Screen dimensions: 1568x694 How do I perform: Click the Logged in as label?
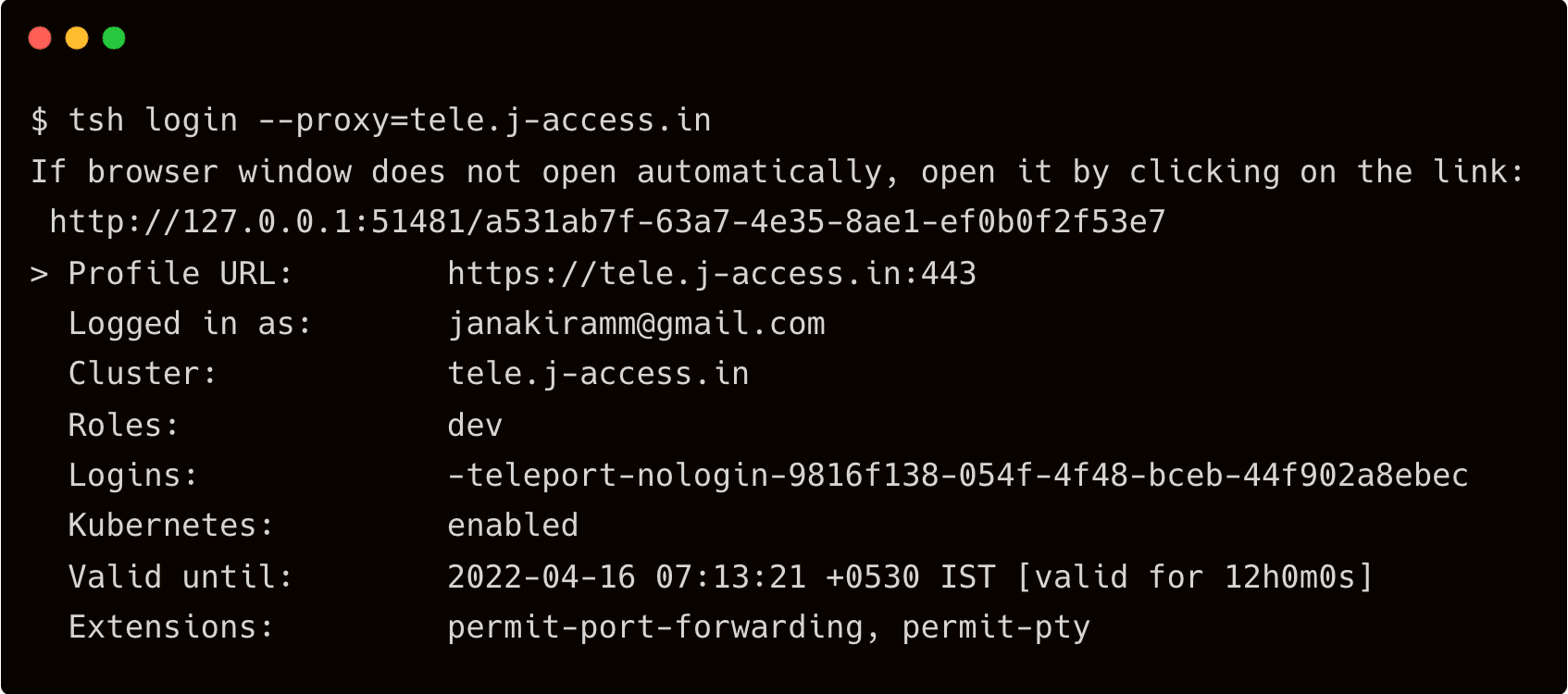(190, 324)
